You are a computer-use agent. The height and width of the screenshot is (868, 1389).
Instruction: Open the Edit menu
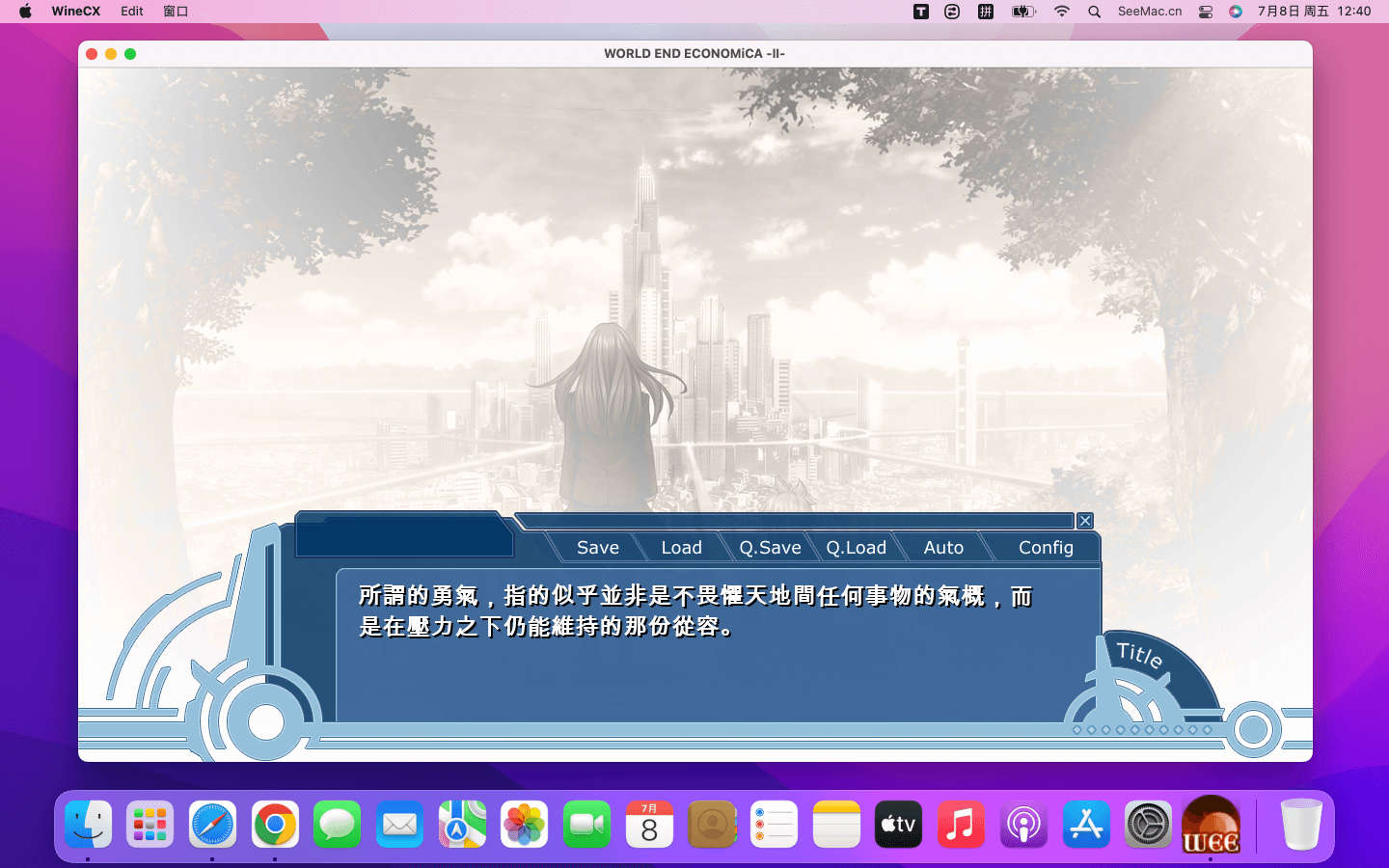(x=132, y=12)
